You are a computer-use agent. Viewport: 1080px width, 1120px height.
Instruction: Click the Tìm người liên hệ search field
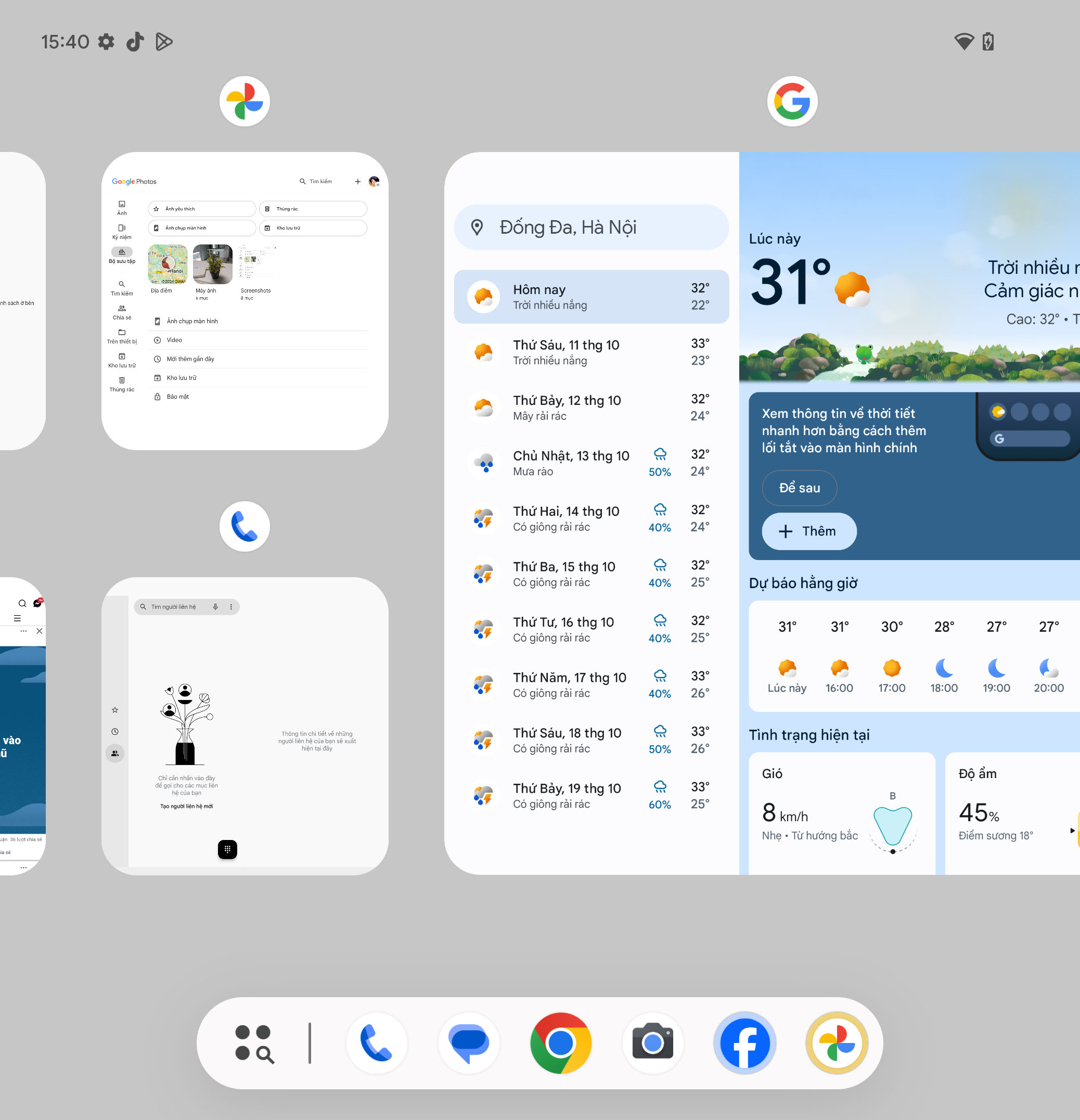coord(186,607)
